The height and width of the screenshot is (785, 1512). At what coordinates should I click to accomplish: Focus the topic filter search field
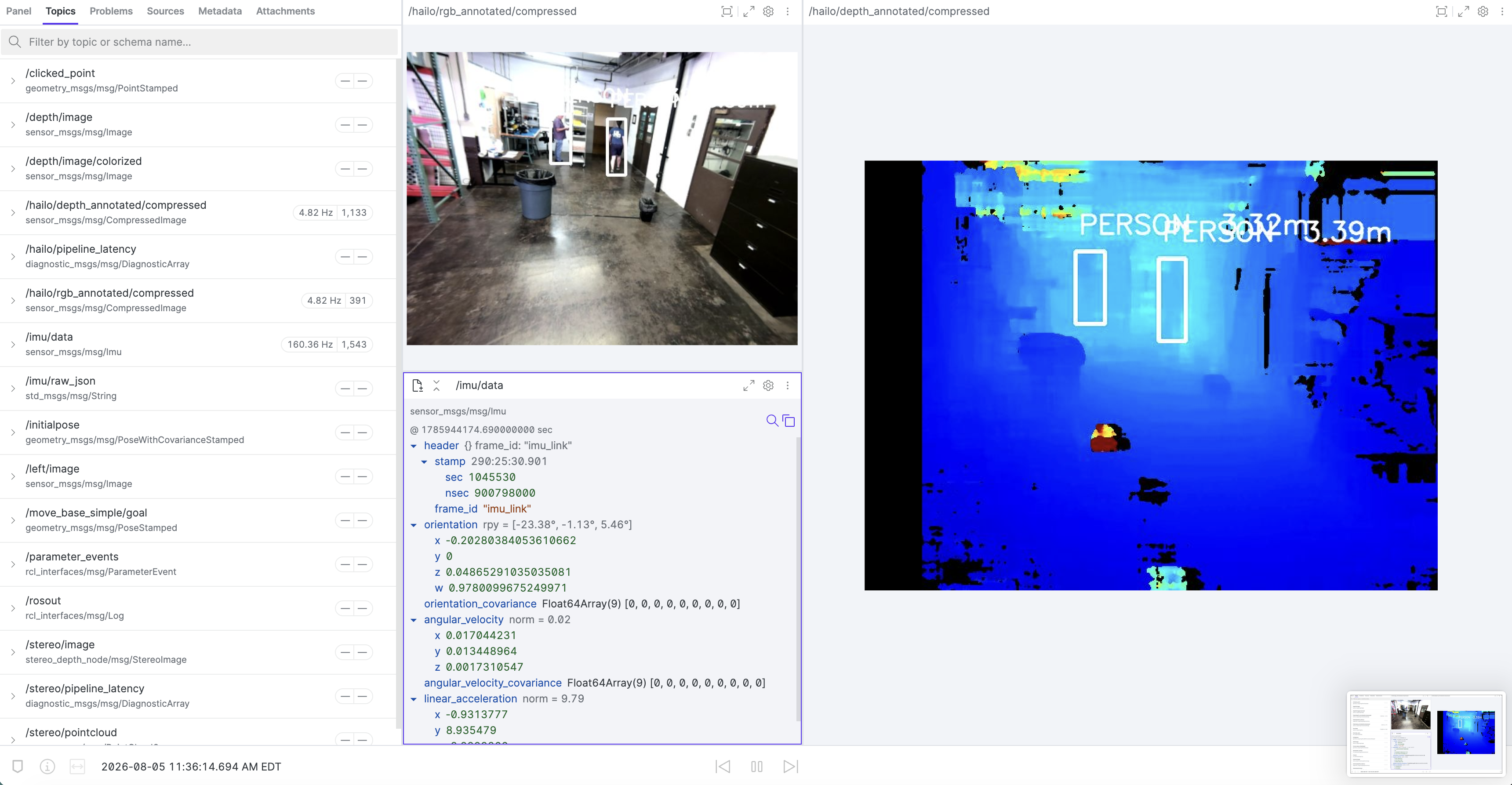pyautogui.click(x=199, y=42)
